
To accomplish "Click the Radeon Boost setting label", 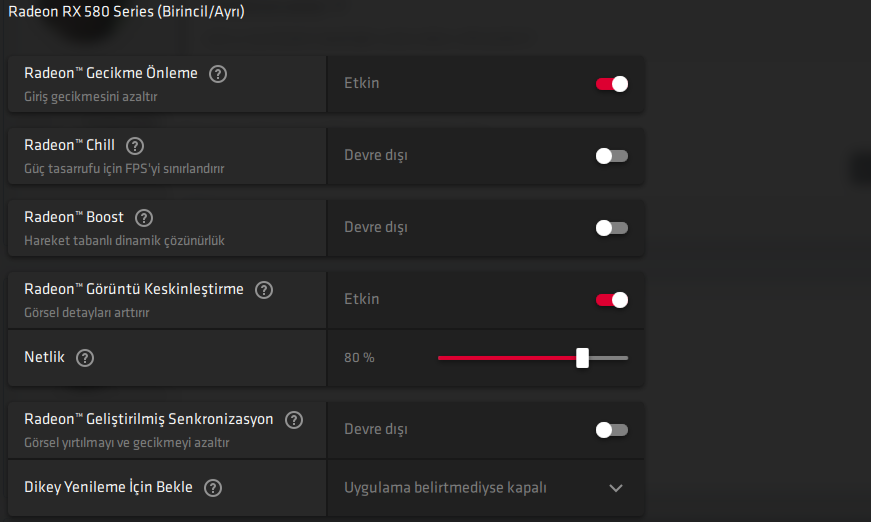I will coord(74,217).
